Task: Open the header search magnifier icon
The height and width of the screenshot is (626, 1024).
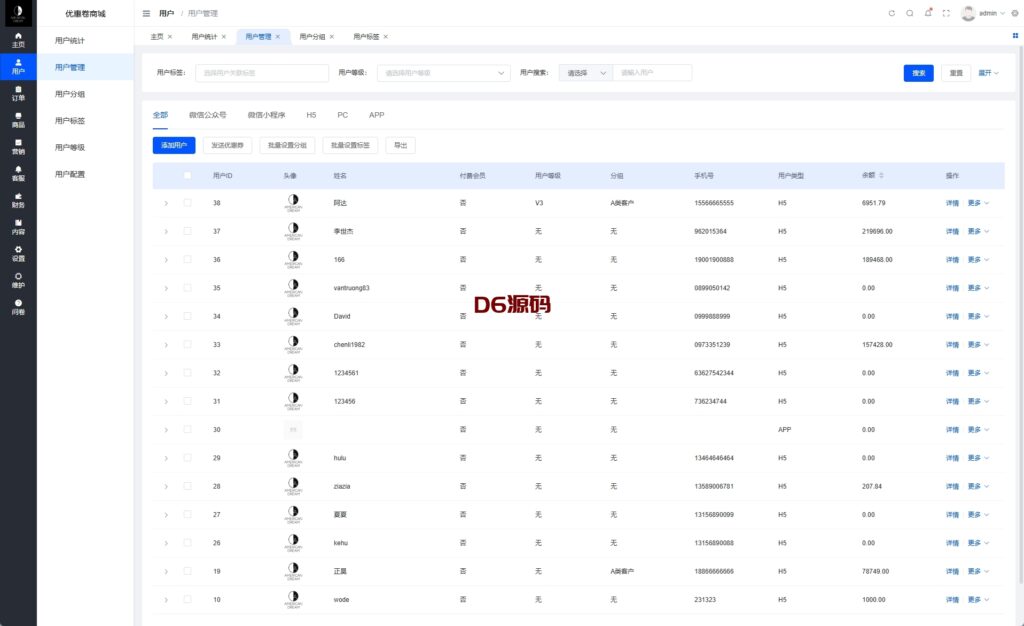Action: [x=910, y=13]
